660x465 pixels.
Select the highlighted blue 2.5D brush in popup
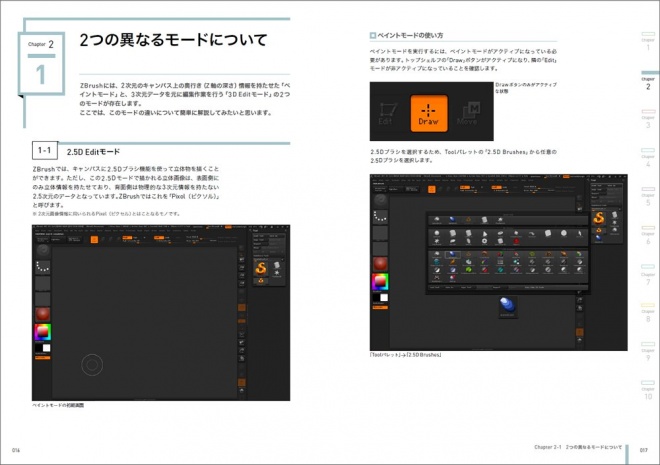(452, 255)
